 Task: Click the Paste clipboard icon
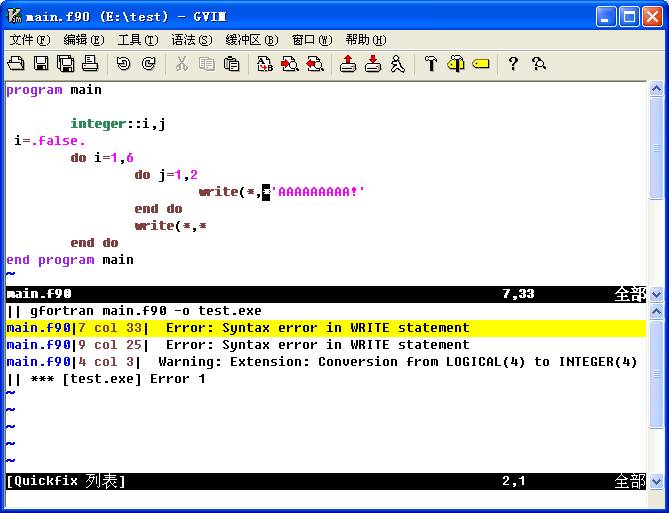pos(231,64)
